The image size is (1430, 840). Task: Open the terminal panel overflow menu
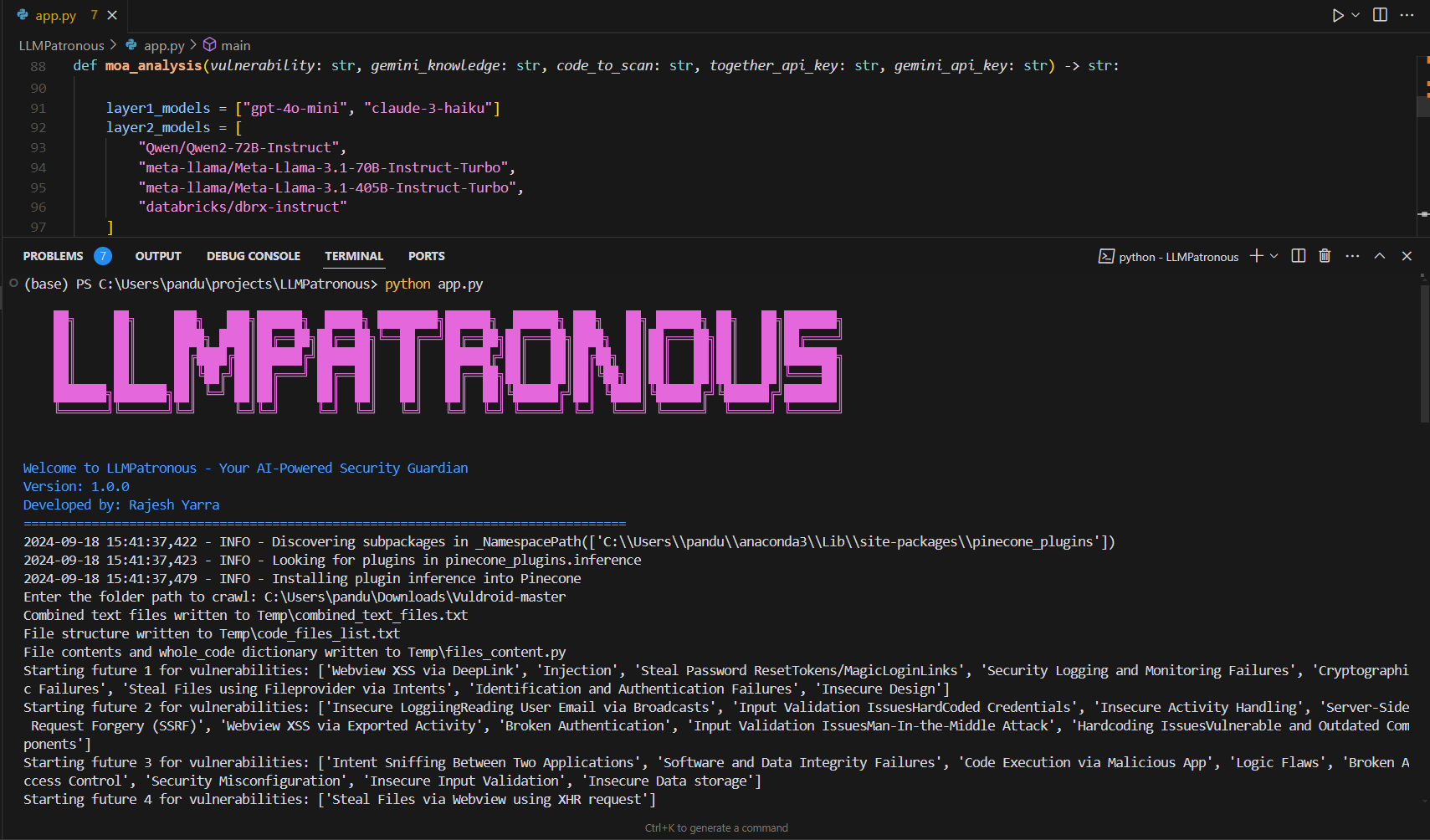pyautogui.click(x=1352, y=256)
